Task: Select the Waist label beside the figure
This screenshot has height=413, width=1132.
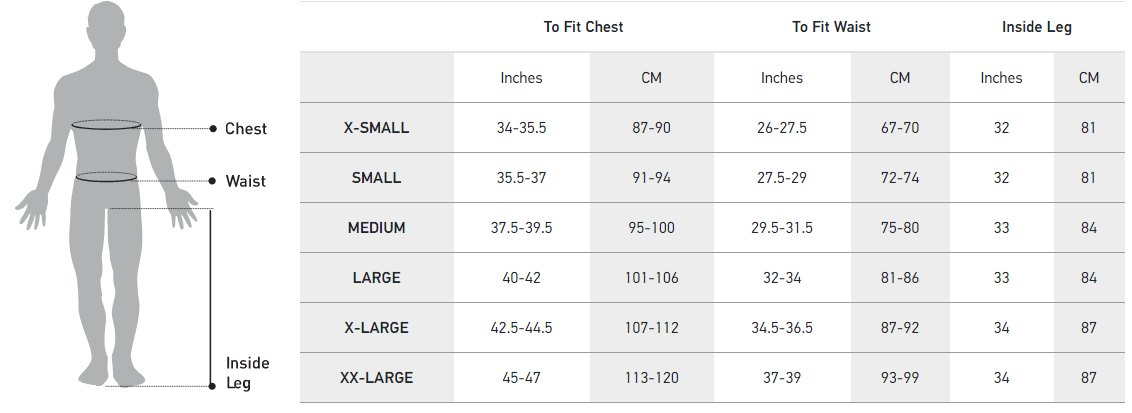Action: [x=246, y=181]
